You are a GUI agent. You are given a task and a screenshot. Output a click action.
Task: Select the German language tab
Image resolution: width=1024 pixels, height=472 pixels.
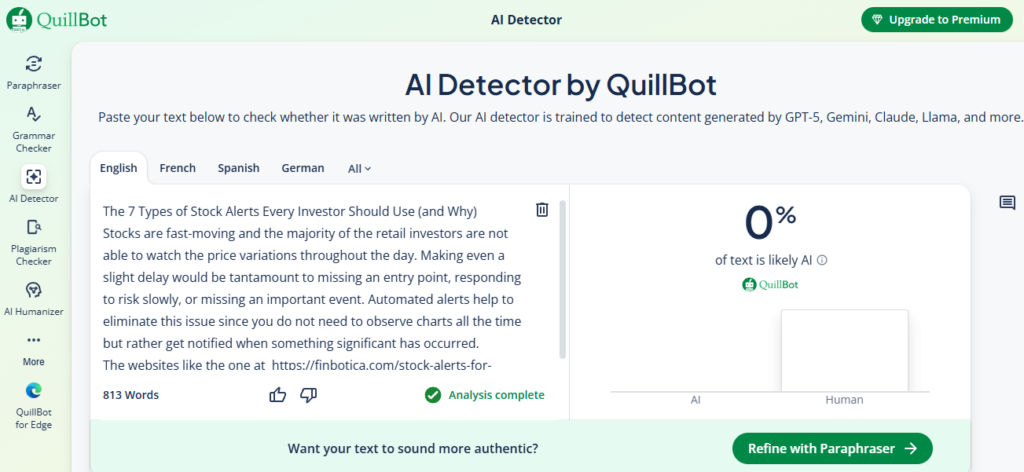(x=302, y=168)
